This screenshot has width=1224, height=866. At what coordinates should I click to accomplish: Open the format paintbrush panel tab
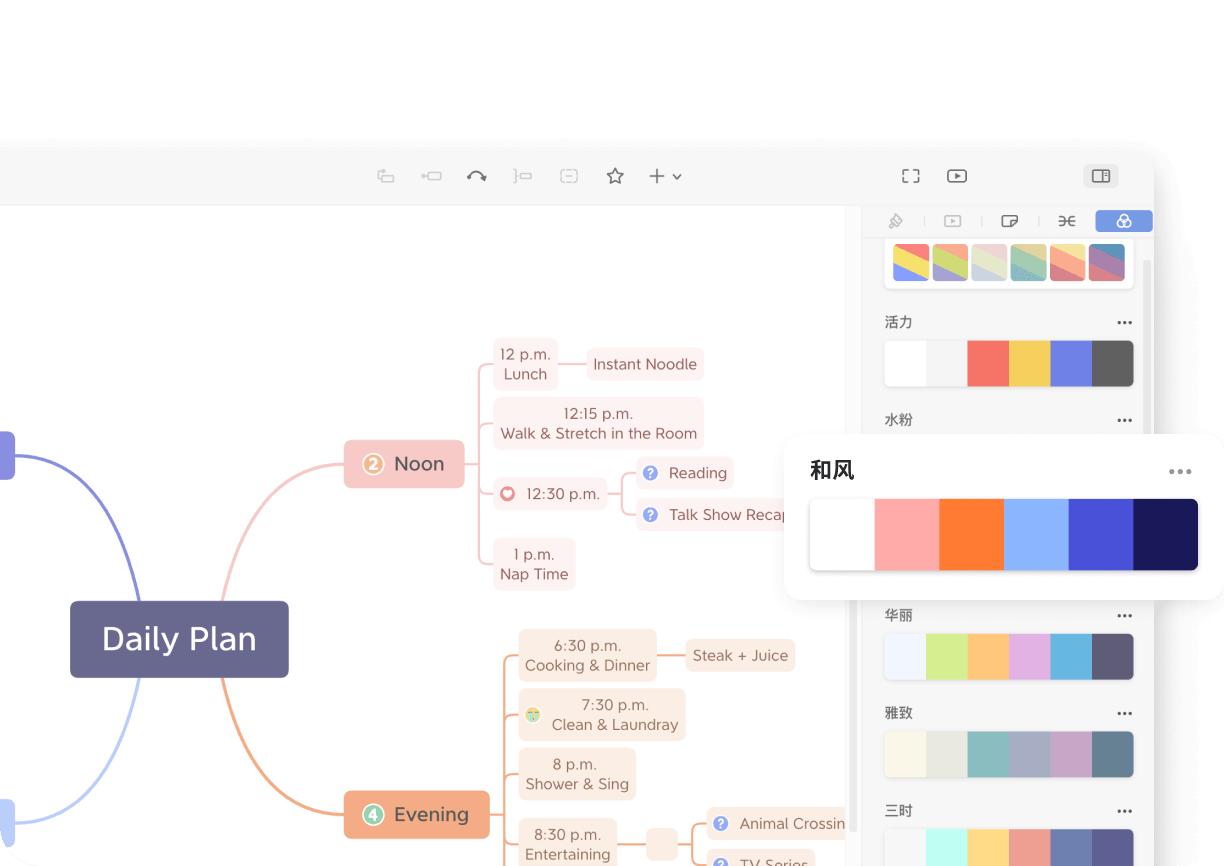[895, 221]
